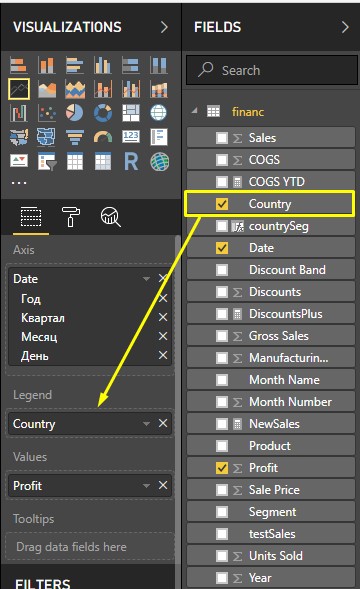The image size is (360, 589).
Task: Click the Tooltips drag data fields area
Action: (x=90, y=547)
